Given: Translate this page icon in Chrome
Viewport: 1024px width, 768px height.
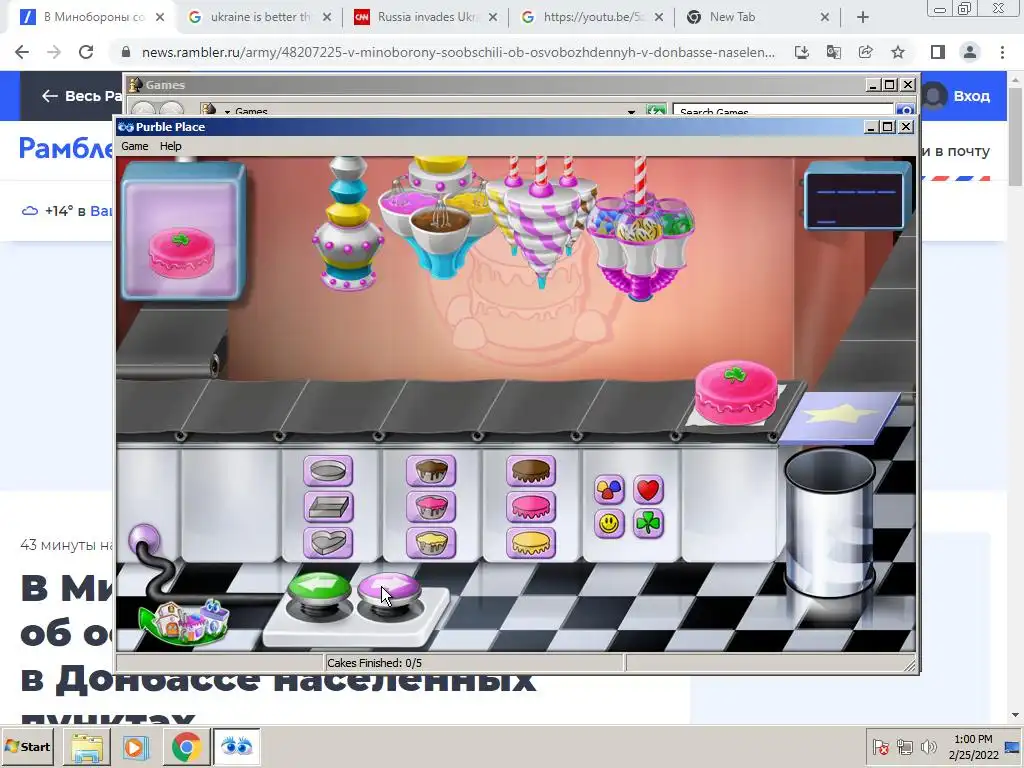Looking at the screenshot, I should point(834,52).
